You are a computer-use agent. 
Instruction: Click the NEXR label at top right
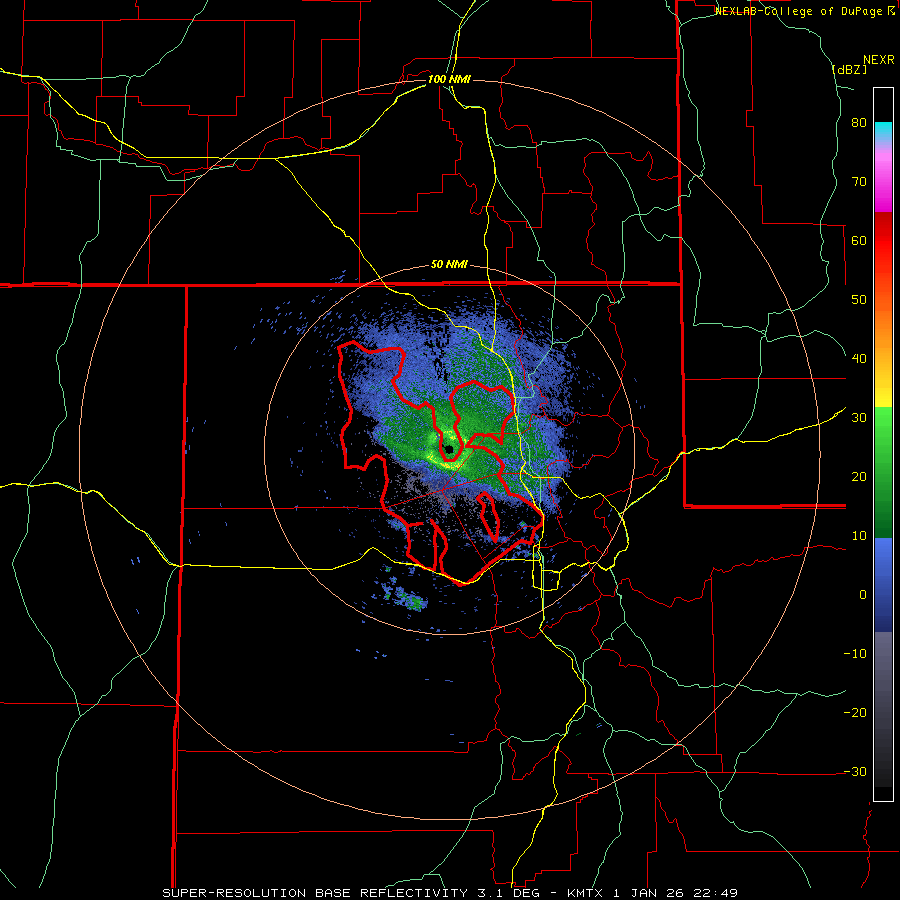[879, 60]
